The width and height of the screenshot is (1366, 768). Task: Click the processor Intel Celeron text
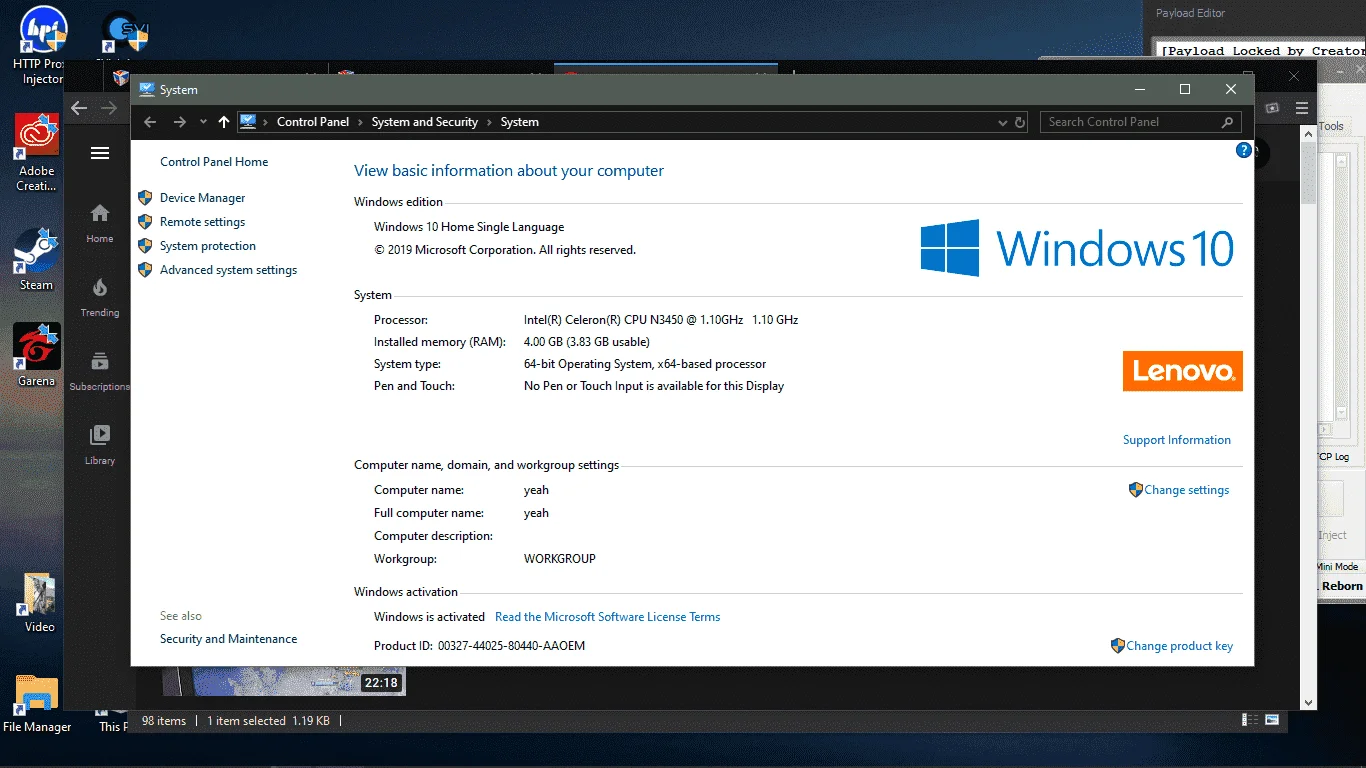(661, 320)
